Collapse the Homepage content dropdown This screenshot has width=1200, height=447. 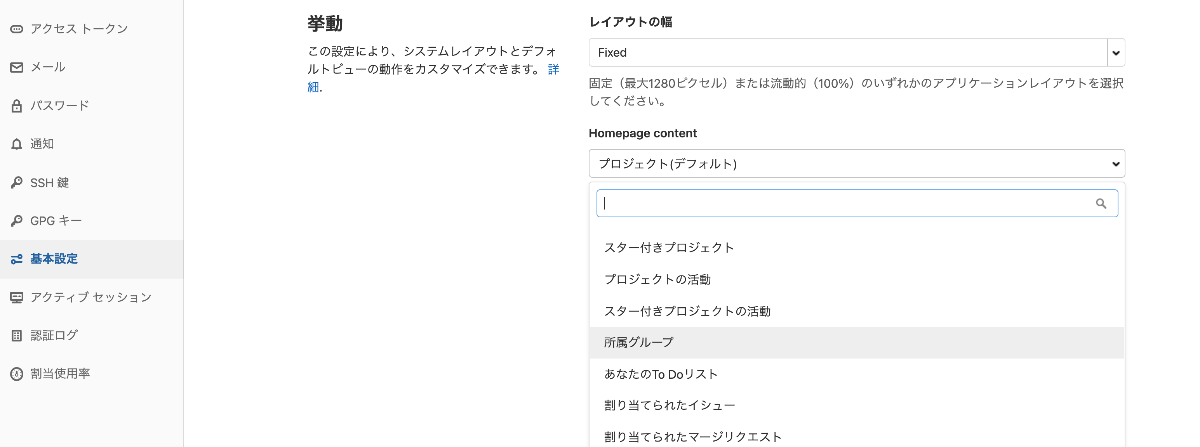857,163
